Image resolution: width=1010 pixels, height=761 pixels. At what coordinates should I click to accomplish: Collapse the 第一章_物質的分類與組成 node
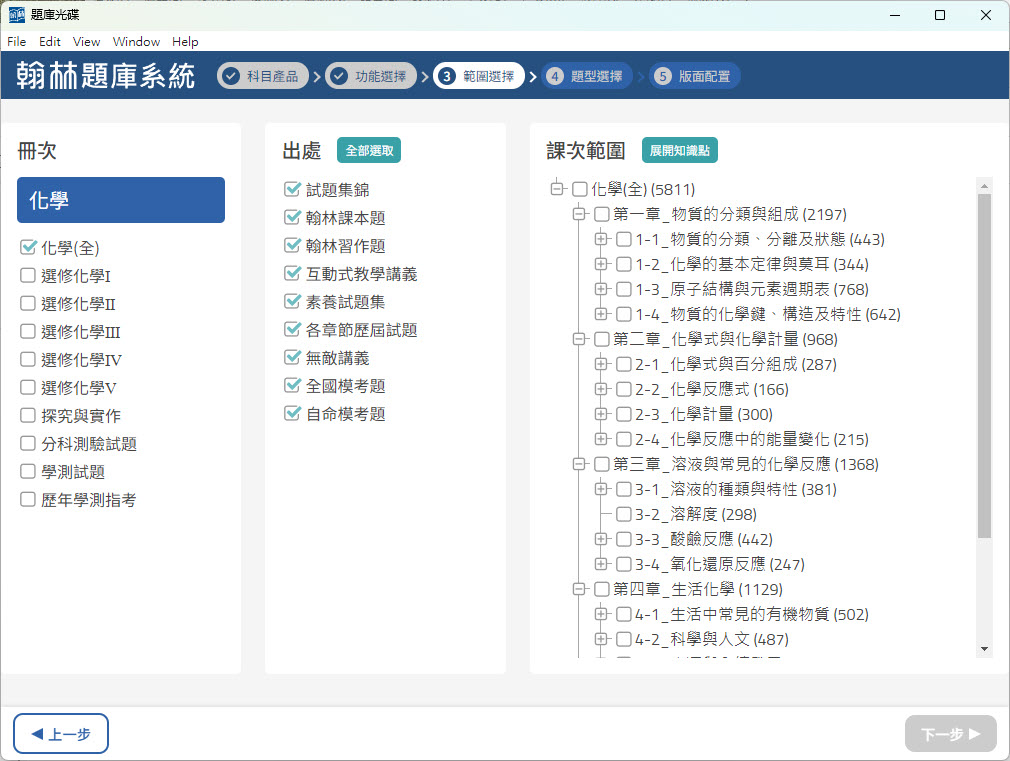579,214
